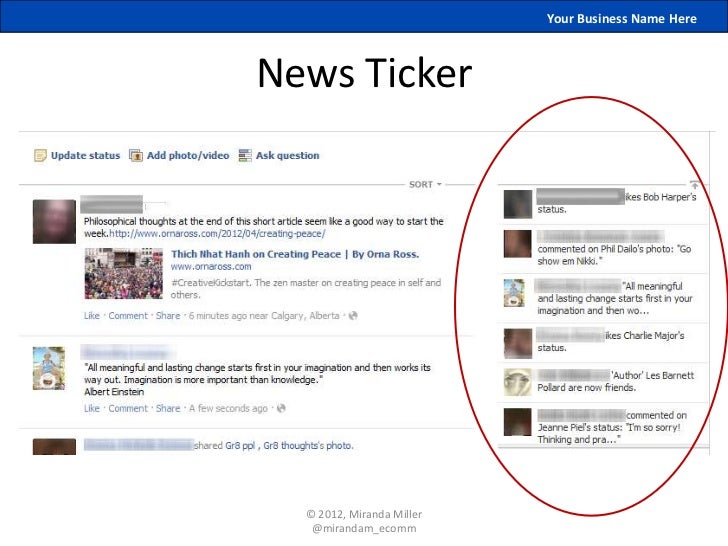
Task: Open the SORT dropdown
Action: (425, 184)
